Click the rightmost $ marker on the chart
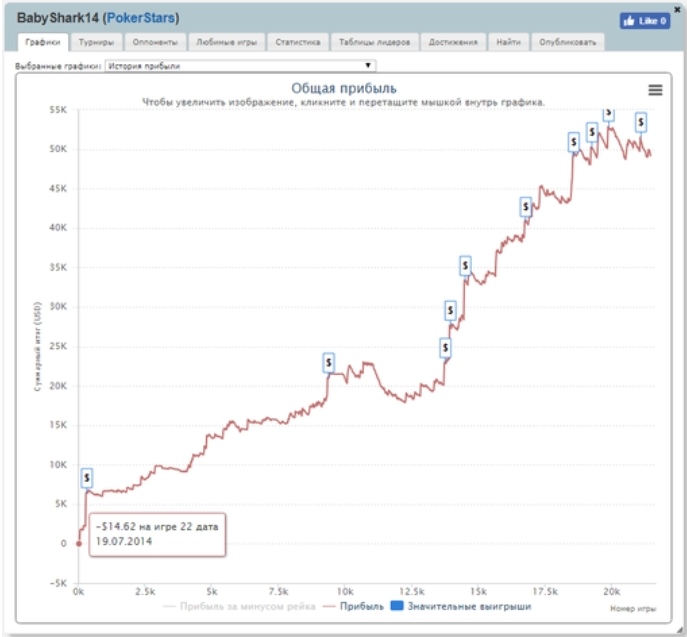The image size is (687, 637). point(641,122)
